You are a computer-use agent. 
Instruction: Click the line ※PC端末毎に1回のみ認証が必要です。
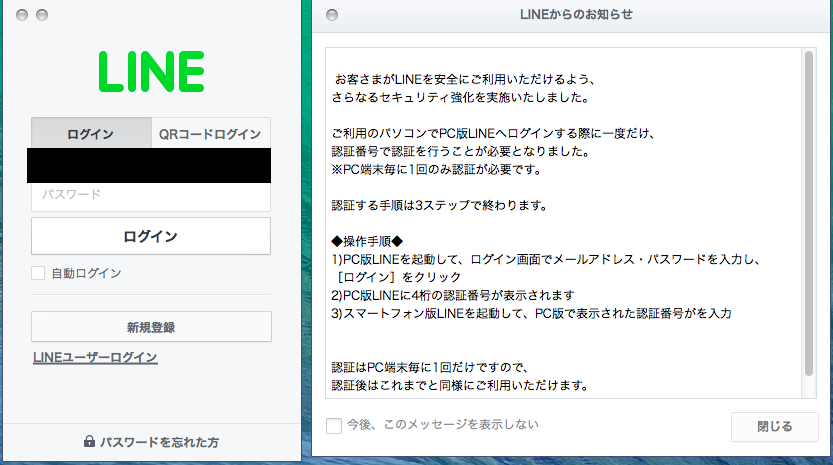[x=436, y=170]
